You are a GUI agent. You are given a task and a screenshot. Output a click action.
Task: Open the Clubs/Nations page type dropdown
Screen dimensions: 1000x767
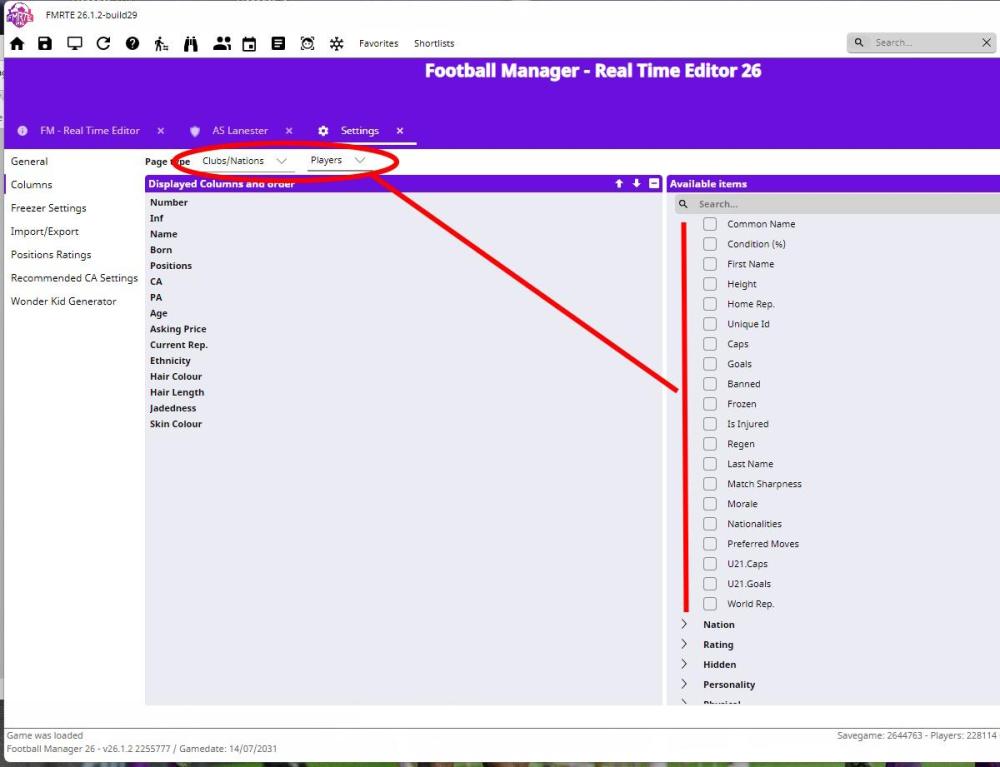[244, 161]
